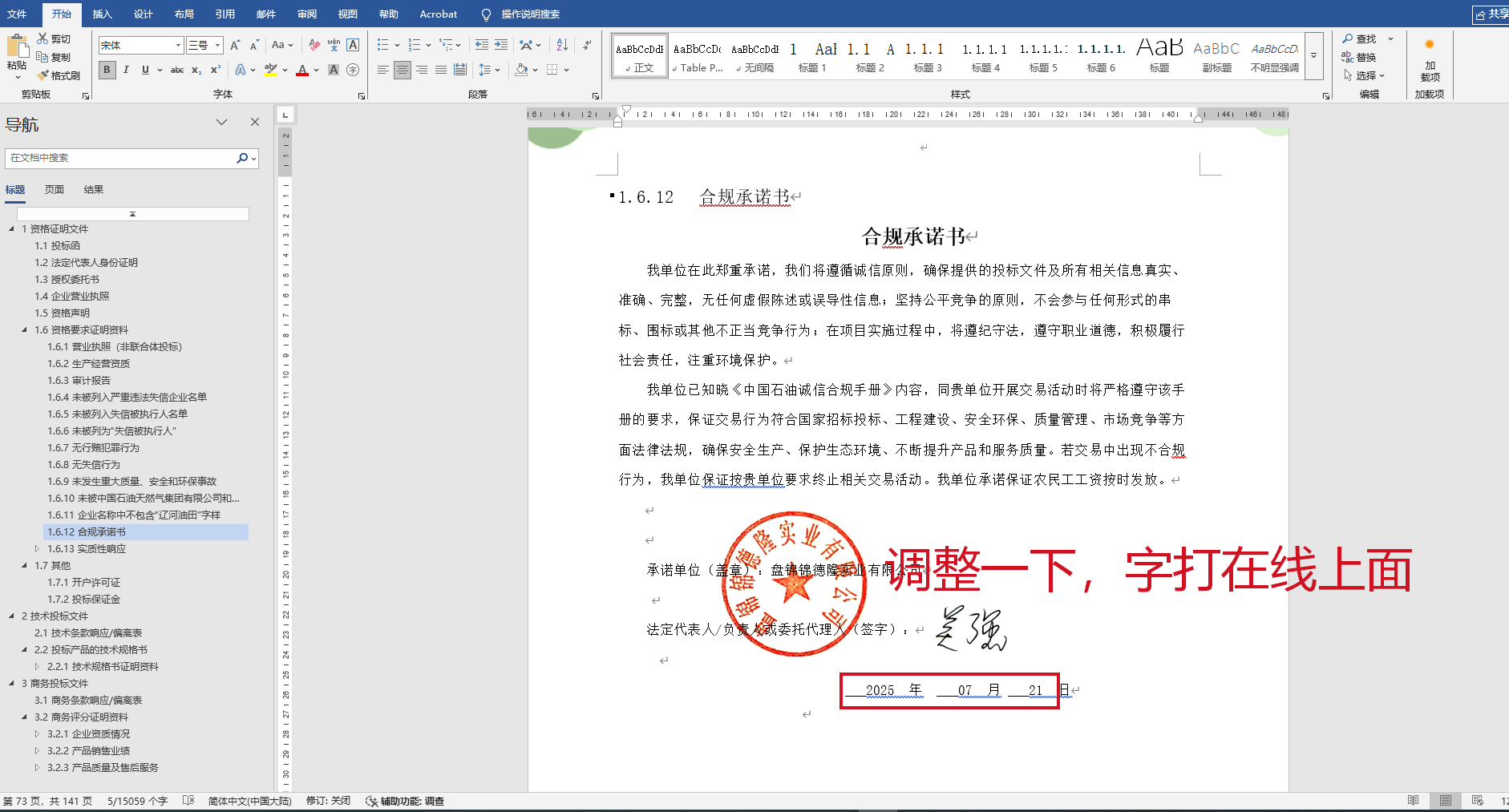This screenshot has height=812, width=1509.
Task: Go to 1.7.1 开户许可证 heading
Action: coord(83,582)
